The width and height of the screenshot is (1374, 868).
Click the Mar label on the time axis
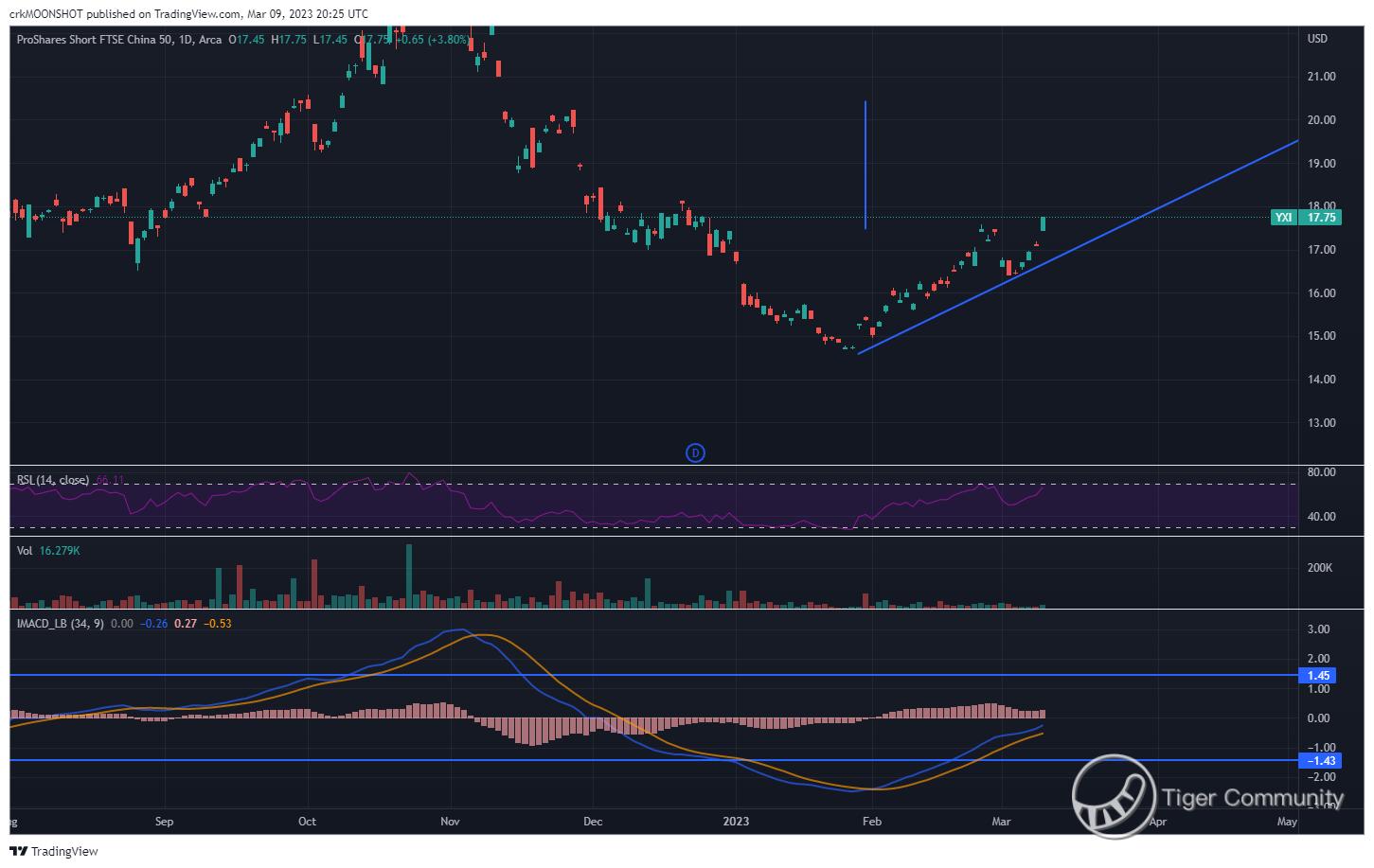point(1001,822)
